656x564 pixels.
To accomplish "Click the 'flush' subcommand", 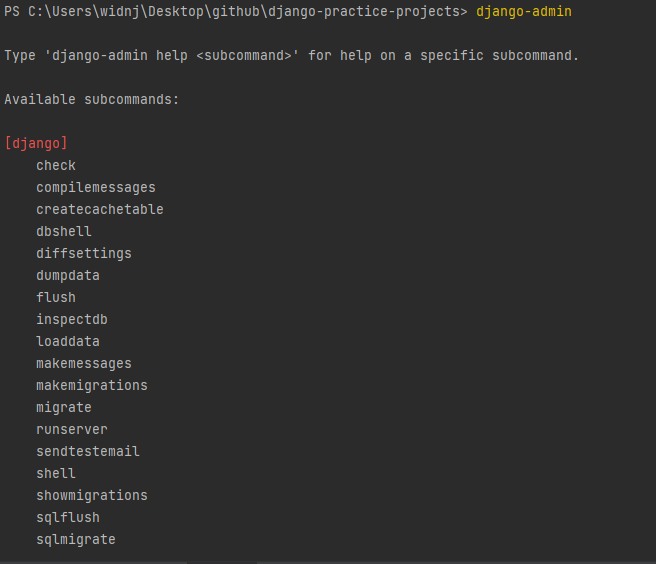I will (x=56, y=297).
